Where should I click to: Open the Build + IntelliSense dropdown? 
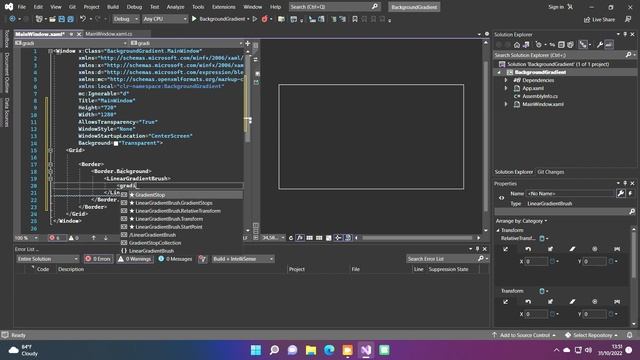(x=242, y=259)
